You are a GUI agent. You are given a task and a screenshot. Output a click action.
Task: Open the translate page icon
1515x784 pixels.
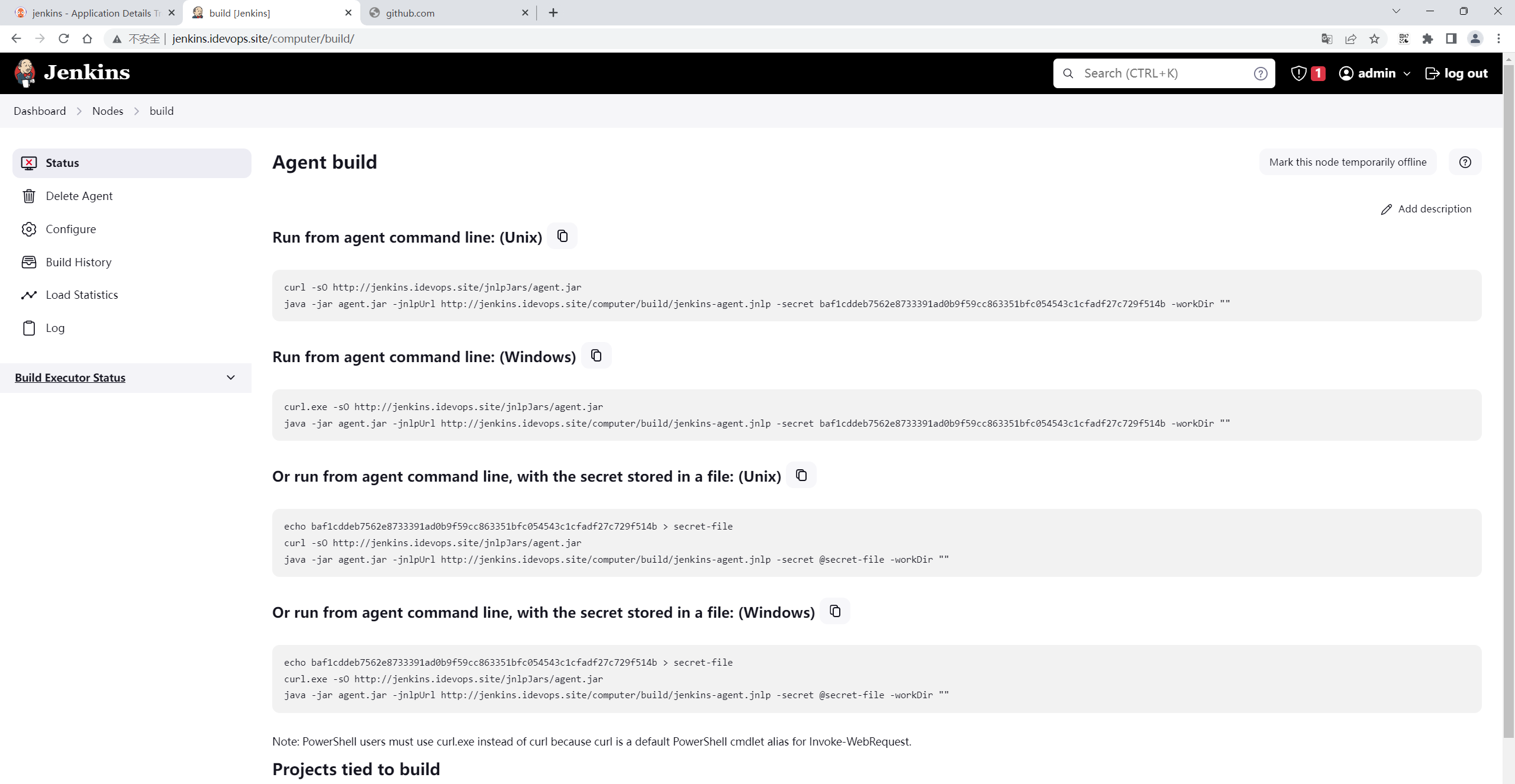[x=1327, y=38]
